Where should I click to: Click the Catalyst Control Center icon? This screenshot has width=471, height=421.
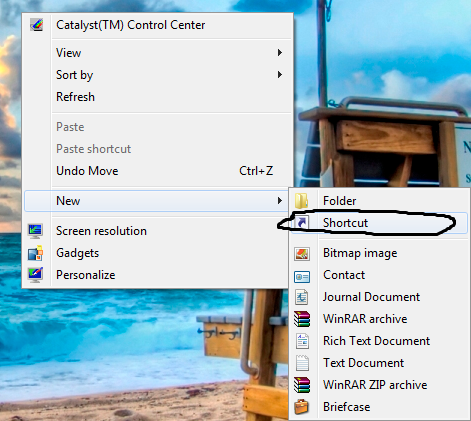(36, 25)
